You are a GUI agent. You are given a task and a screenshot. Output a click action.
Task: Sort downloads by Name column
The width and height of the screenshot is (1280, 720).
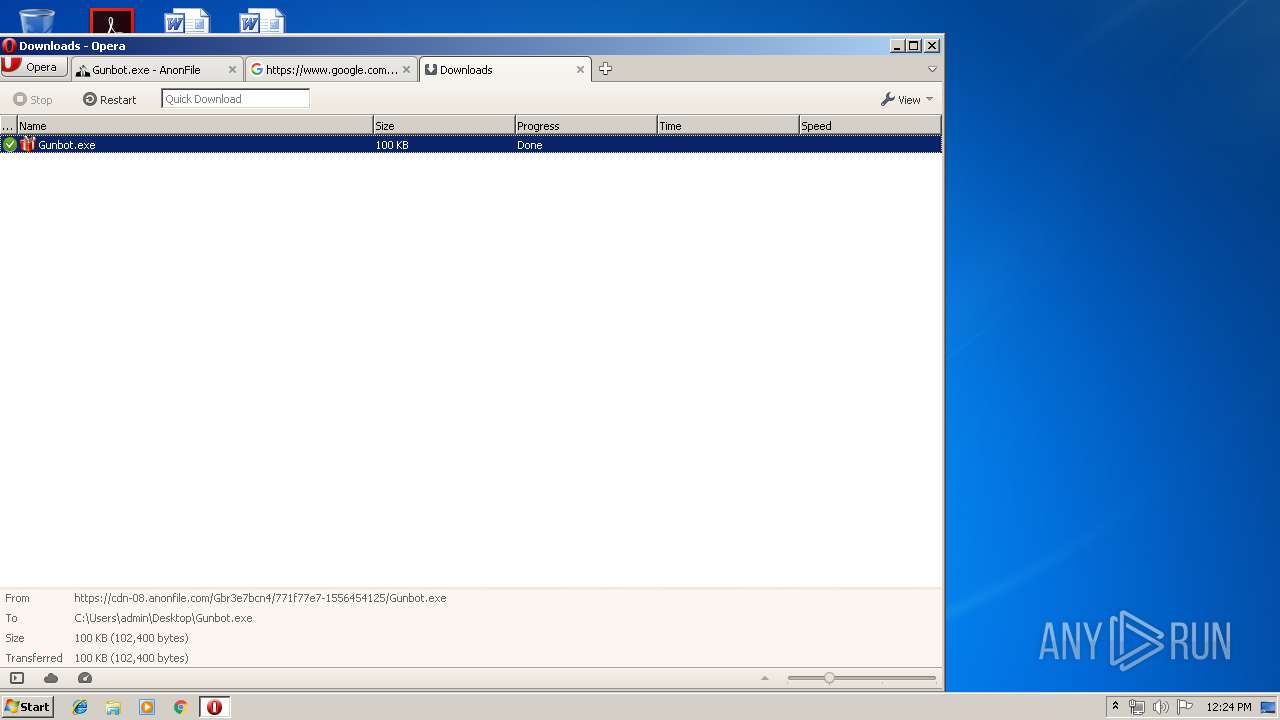point(195,125)
